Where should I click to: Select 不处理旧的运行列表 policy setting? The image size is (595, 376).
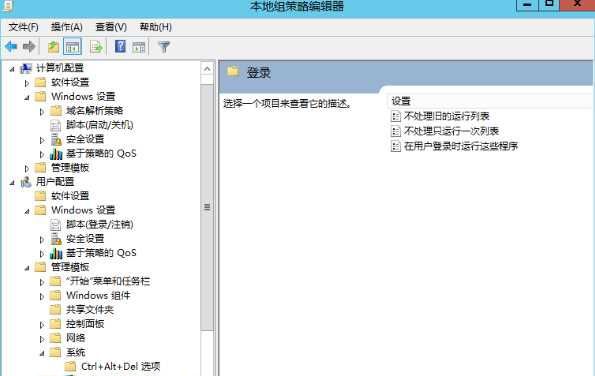point(447,116)
